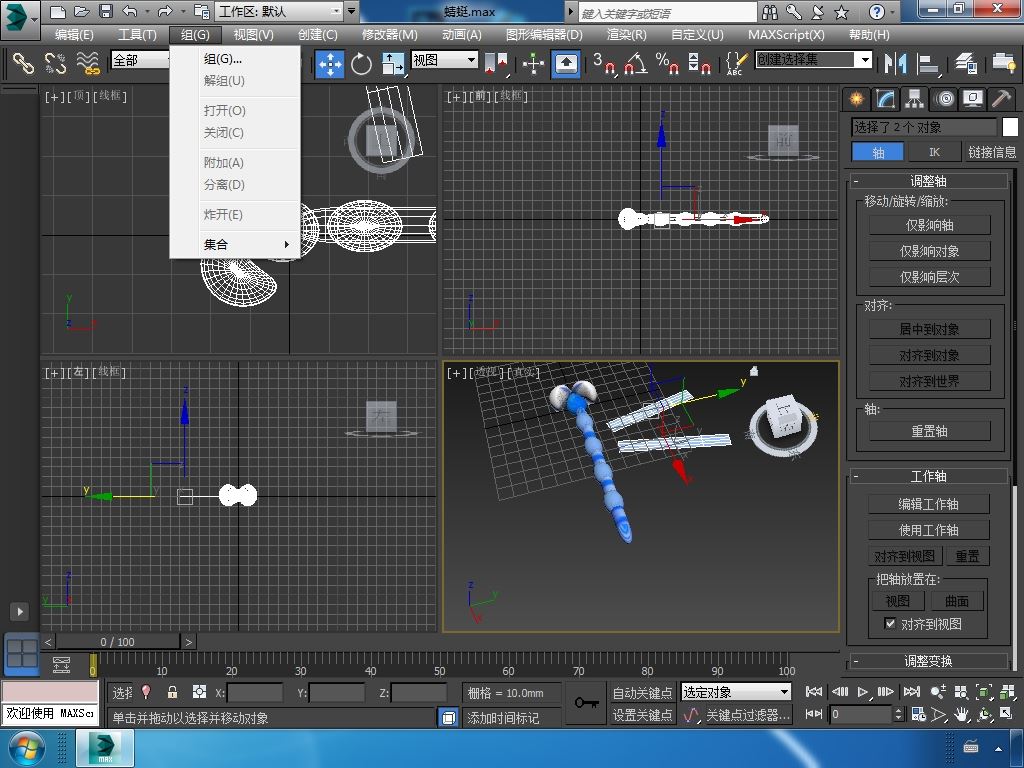Click the Spinner Snap icon
This screenshot has width=1024, height=768.
pyautogui.click(x=699, y=63)
